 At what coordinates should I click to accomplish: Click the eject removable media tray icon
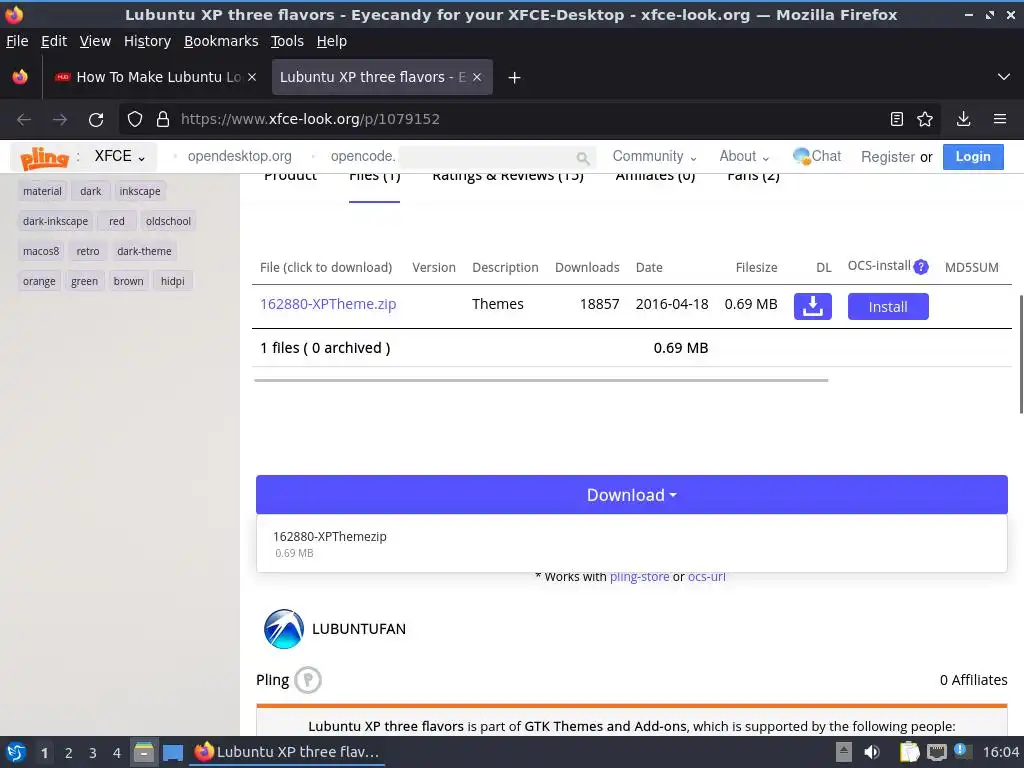844,752
